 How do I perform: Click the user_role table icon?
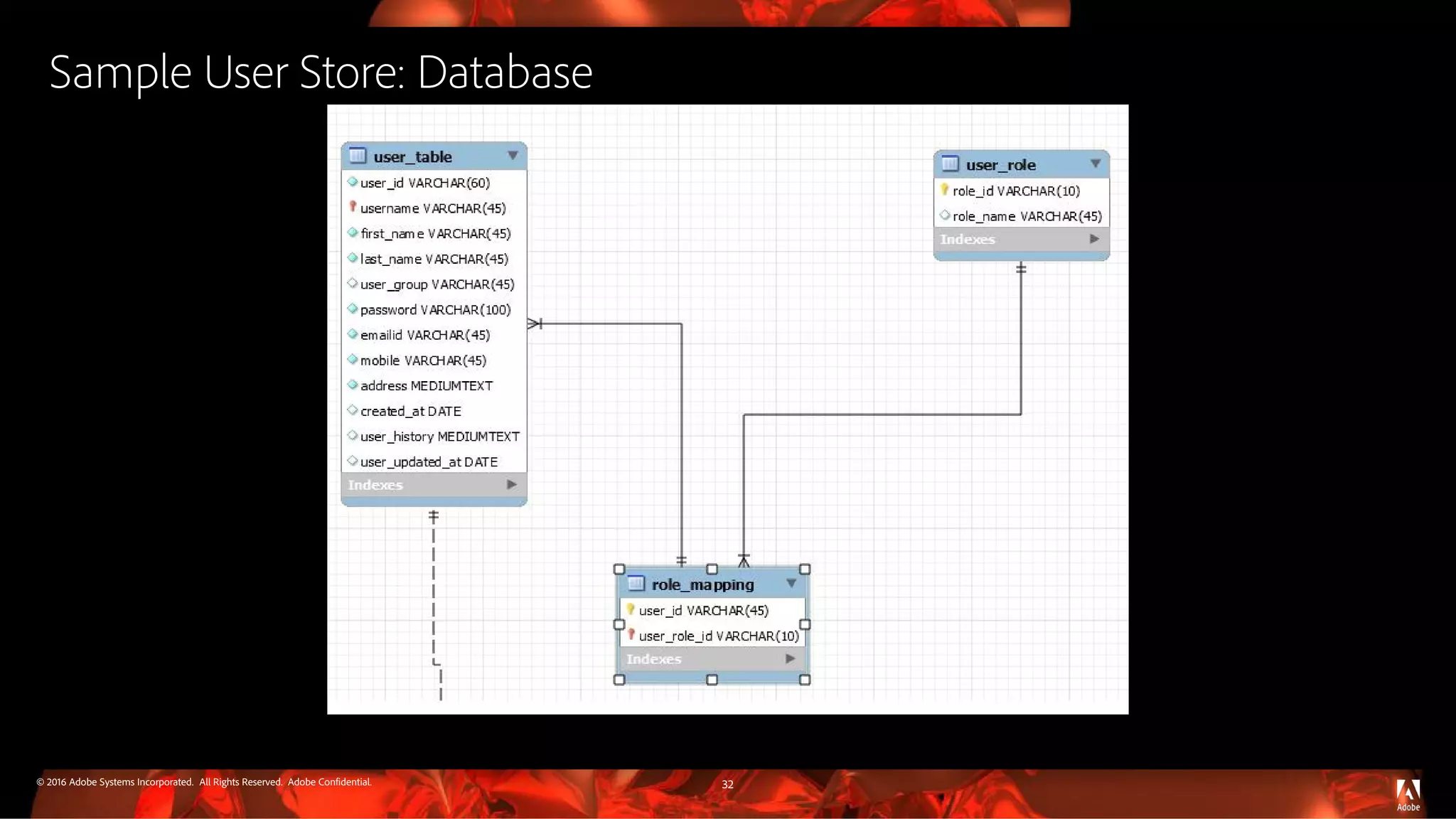coord(950,164)
